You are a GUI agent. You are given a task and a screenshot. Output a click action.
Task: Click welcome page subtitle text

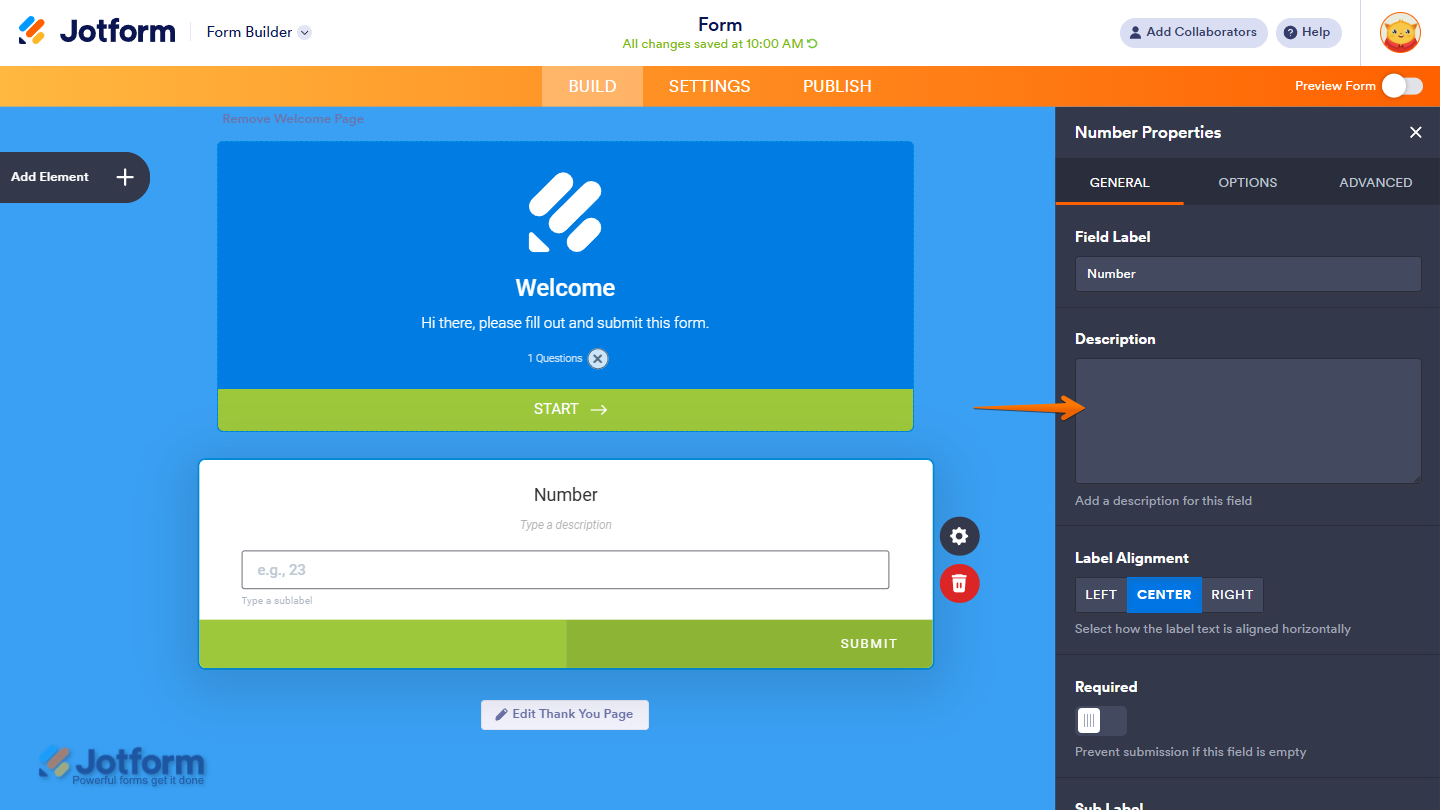coord(565,323)
